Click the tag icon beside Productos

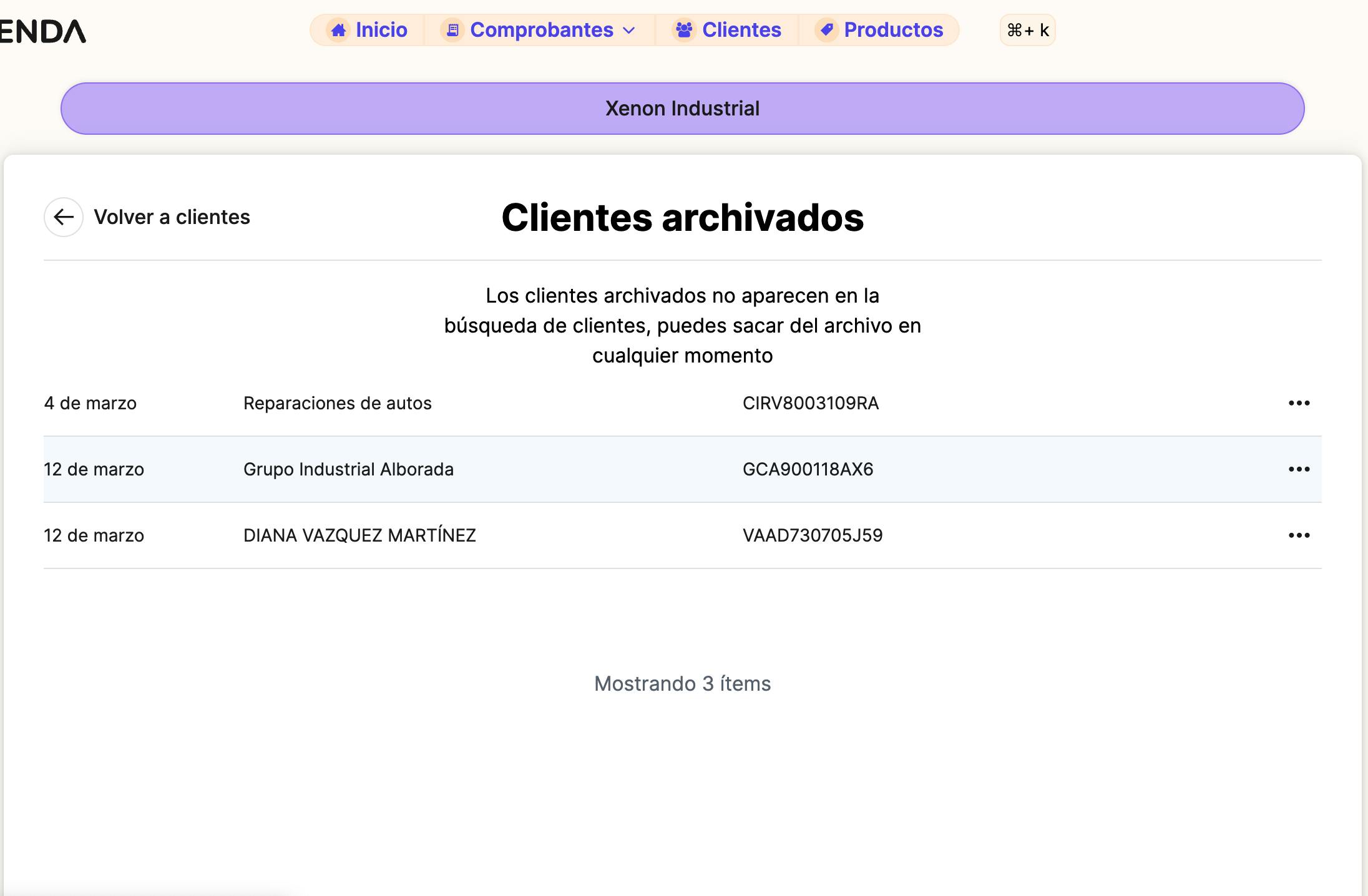(x=827, y=30)
